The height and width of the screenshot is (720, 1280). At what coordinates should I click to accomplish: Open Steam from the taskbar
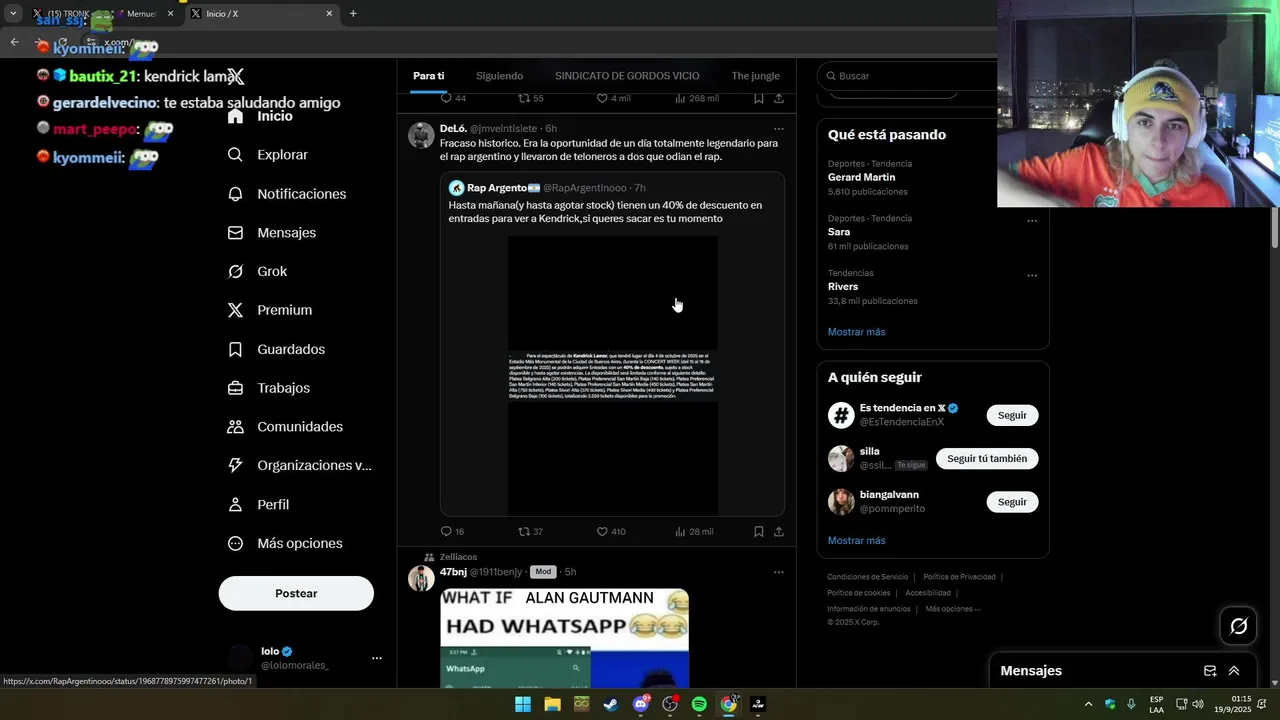click(611, 704)
